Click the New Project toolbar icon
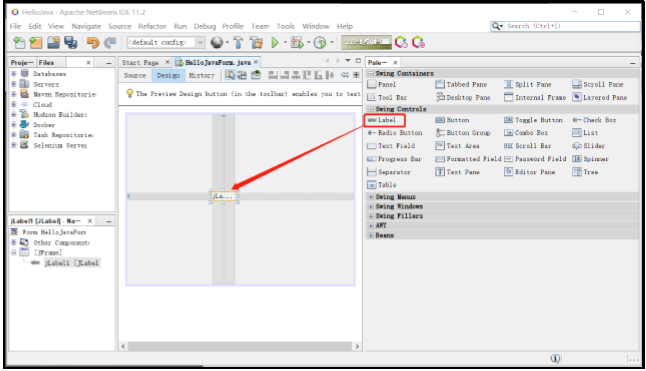Screen dimensions: 646x371 [x=36, y=42]
